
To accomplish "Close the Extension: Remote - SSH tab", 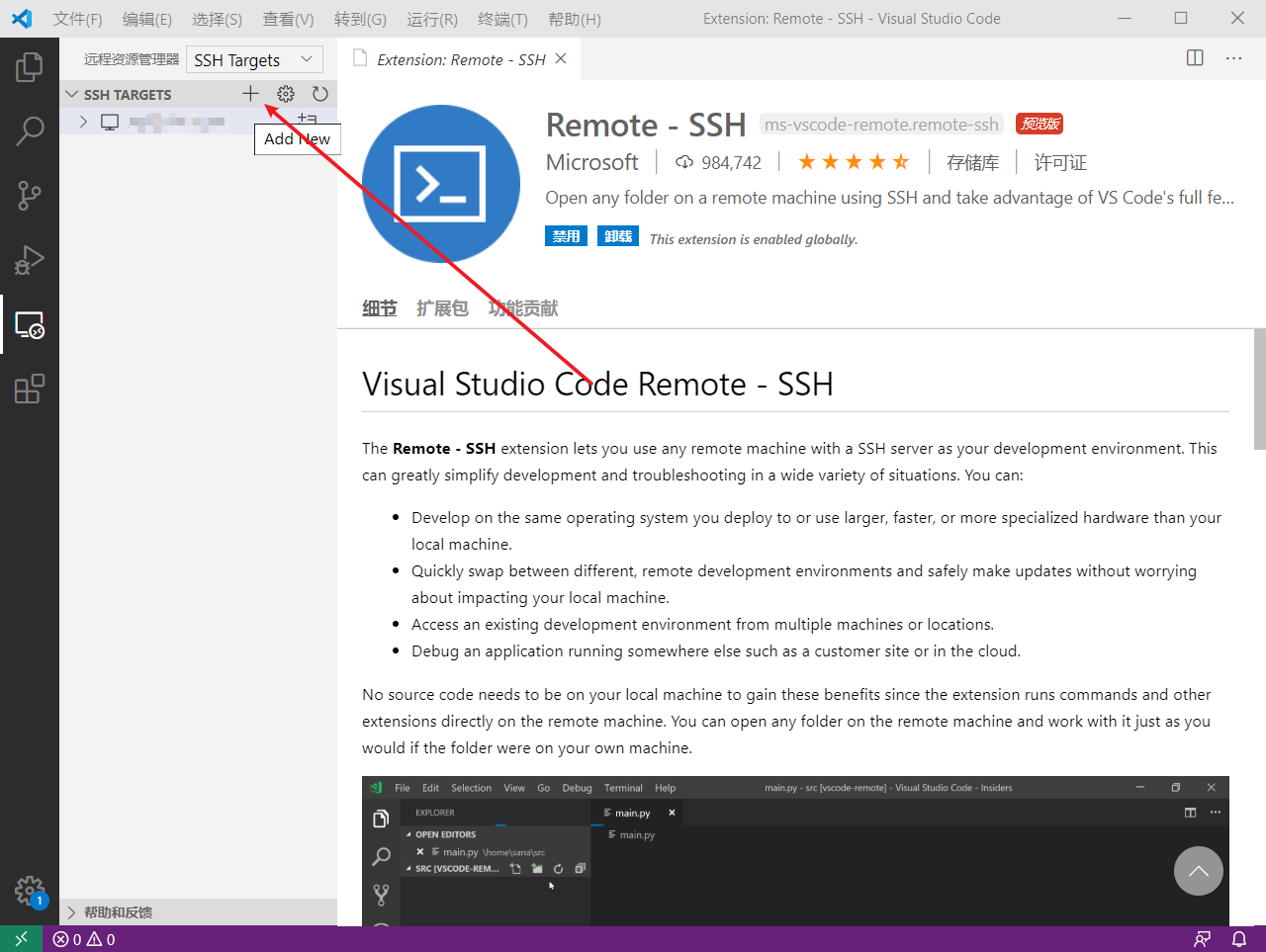I will point(561,59).
